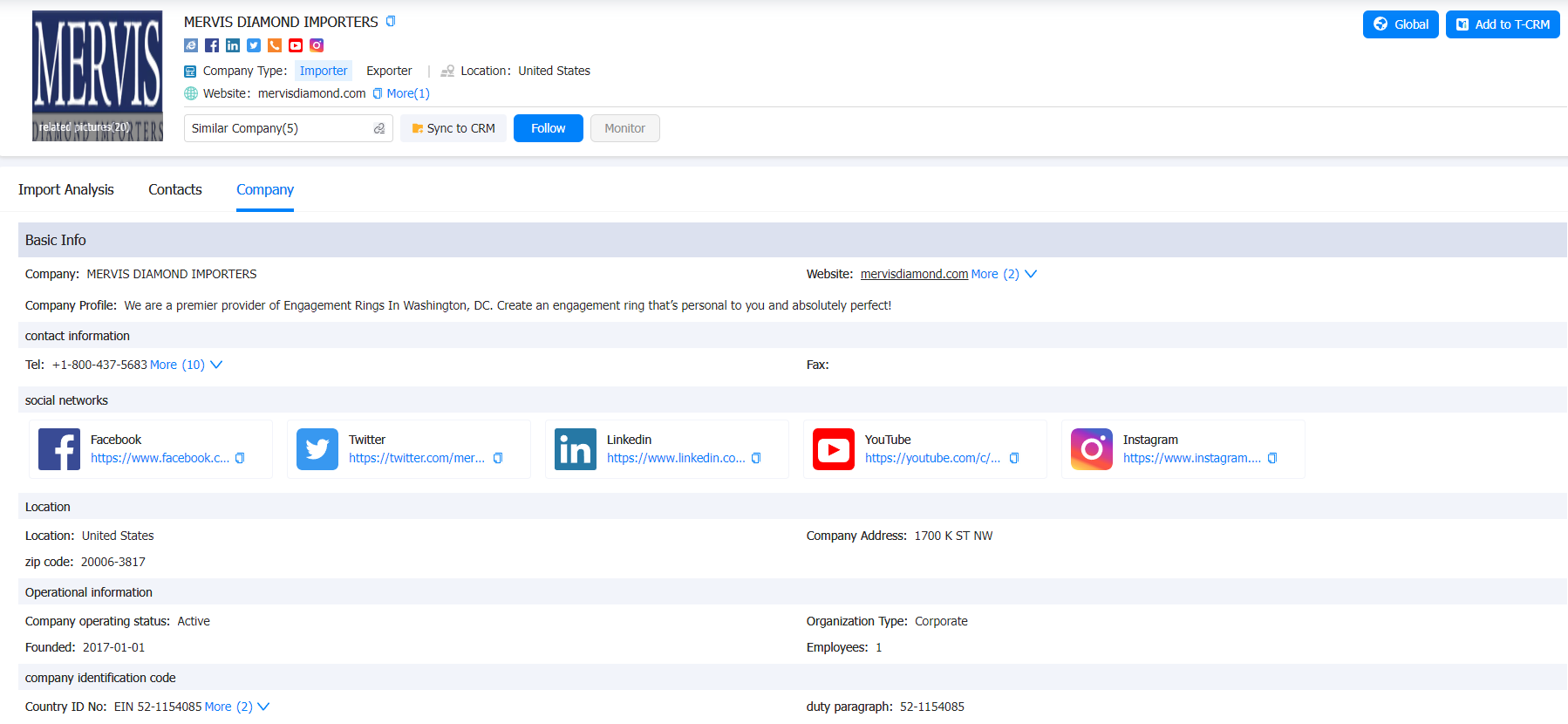1568x724 pixels.
Task: Open Similar Company(5) dropdown
Action: pos(289,128)
